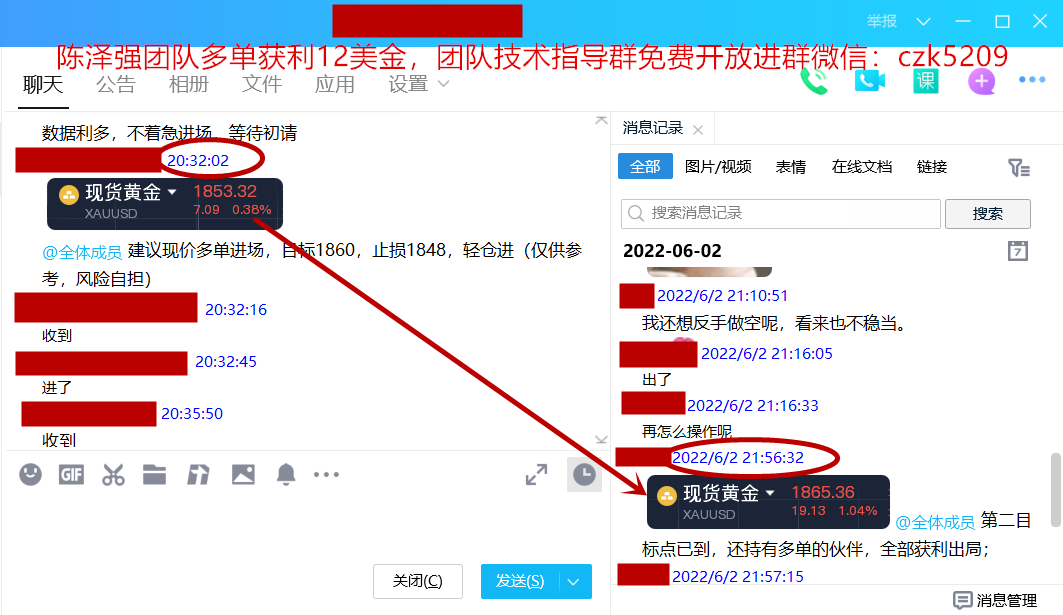Select the 消息记录 tab
The height and width of the screenshot is (615, 1063).
click(653, 128)
